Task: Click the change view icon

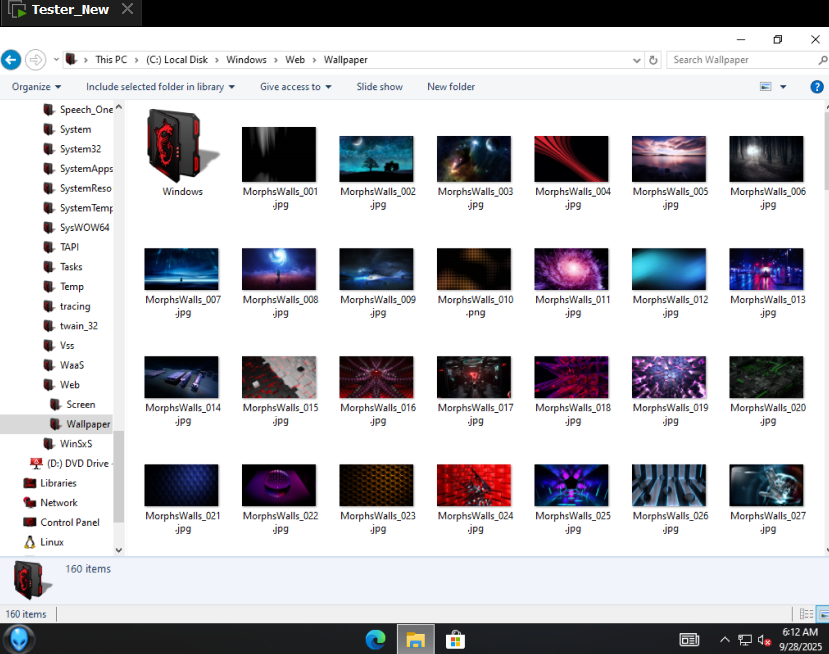Action: (x=766, y=87)
